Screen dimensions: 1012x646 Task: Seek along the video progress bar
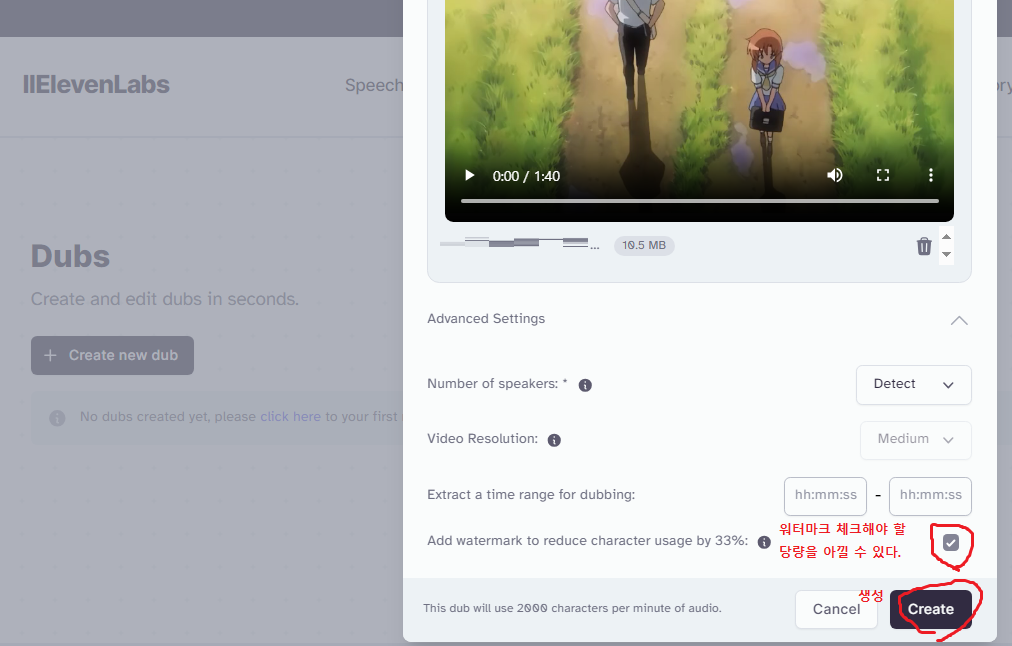pos(700,201)
